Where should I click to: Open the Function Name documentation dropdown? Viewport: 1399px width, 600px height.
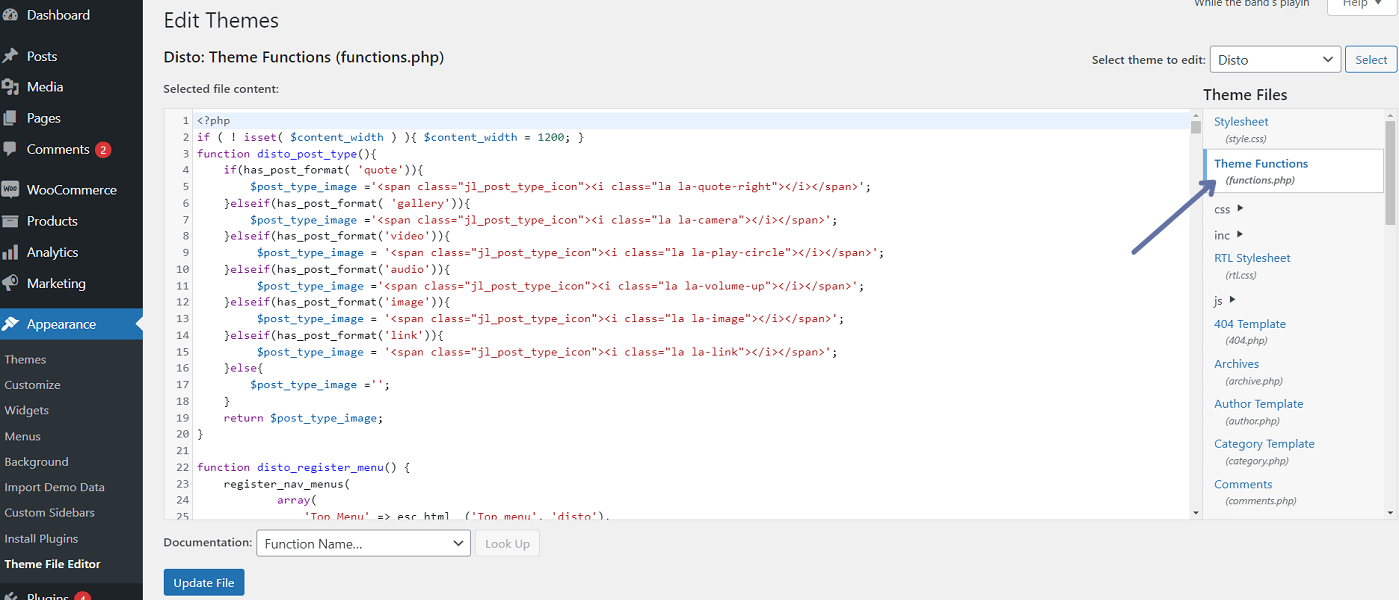[x=363, y=543]
